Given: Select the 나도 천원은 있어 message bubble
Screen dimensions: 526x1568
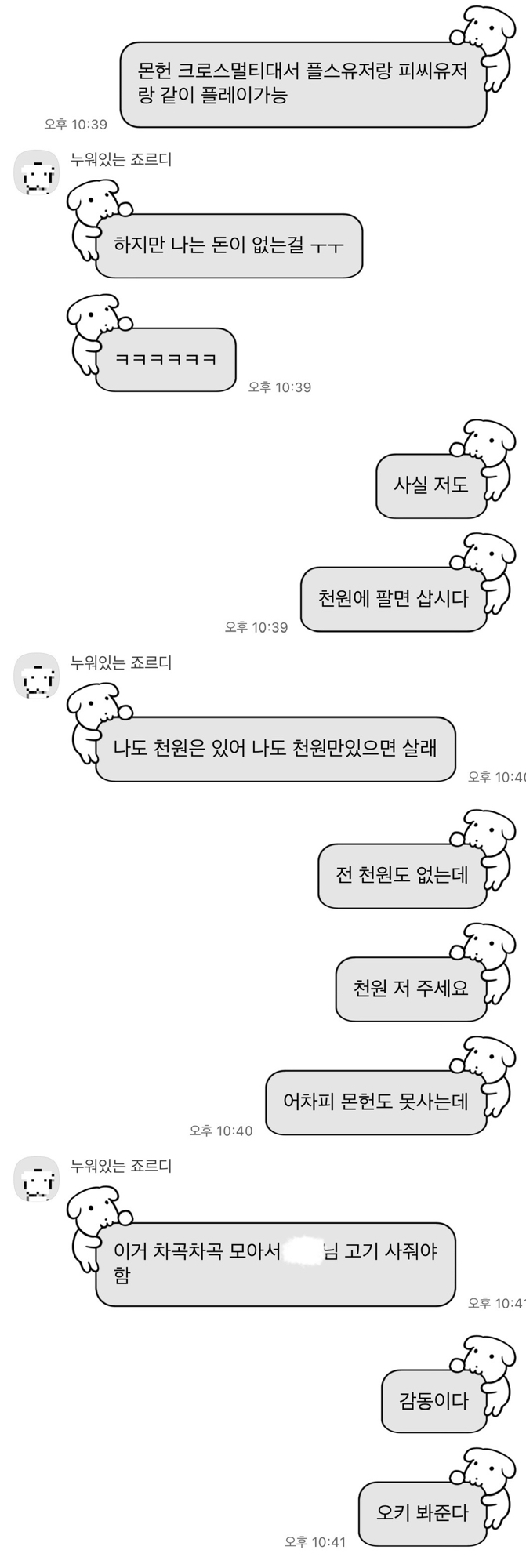Looking at the screenshot, I should pos(275,749).
